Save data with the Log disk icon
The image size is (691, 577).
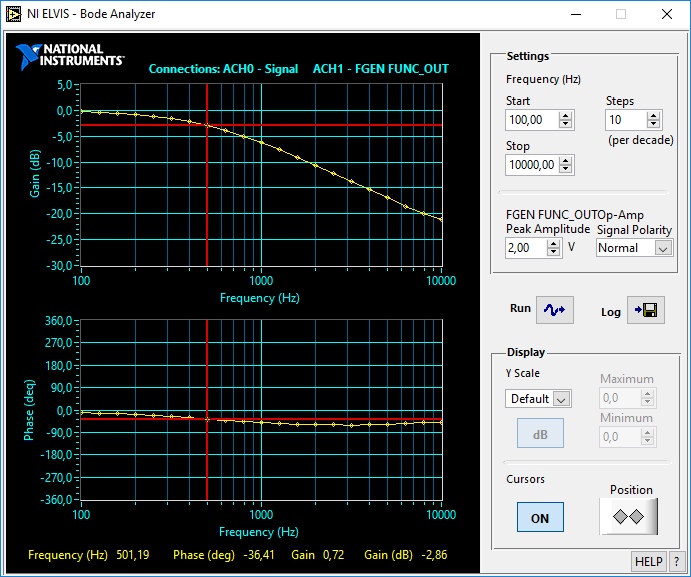646,310
